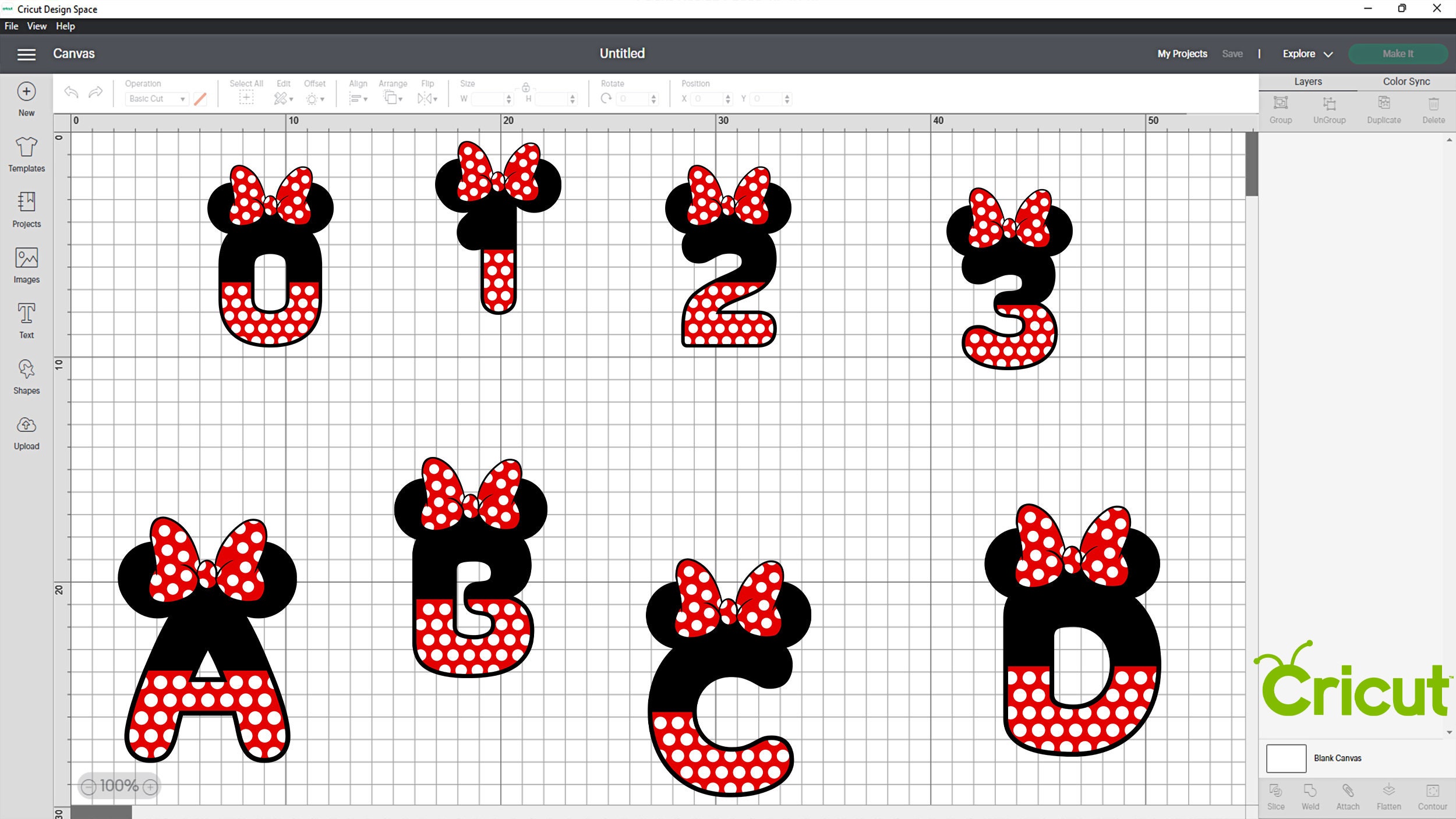Image resolution: width=1456 pixels, height=819 pixels.
Task: Switch to the Color Sync tab
Action: click(1406, 81)
